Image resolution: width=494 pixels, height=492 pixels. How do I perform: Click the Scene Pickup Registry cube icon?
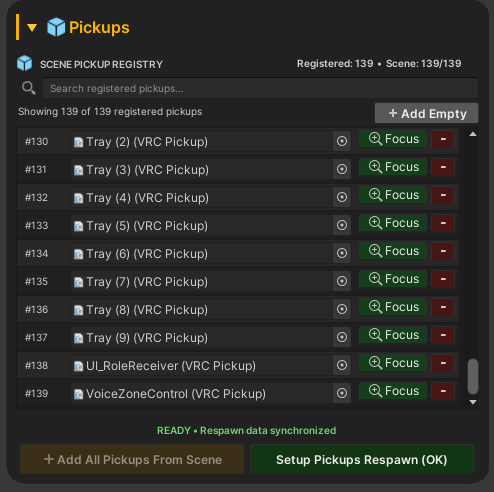point(24,63)
